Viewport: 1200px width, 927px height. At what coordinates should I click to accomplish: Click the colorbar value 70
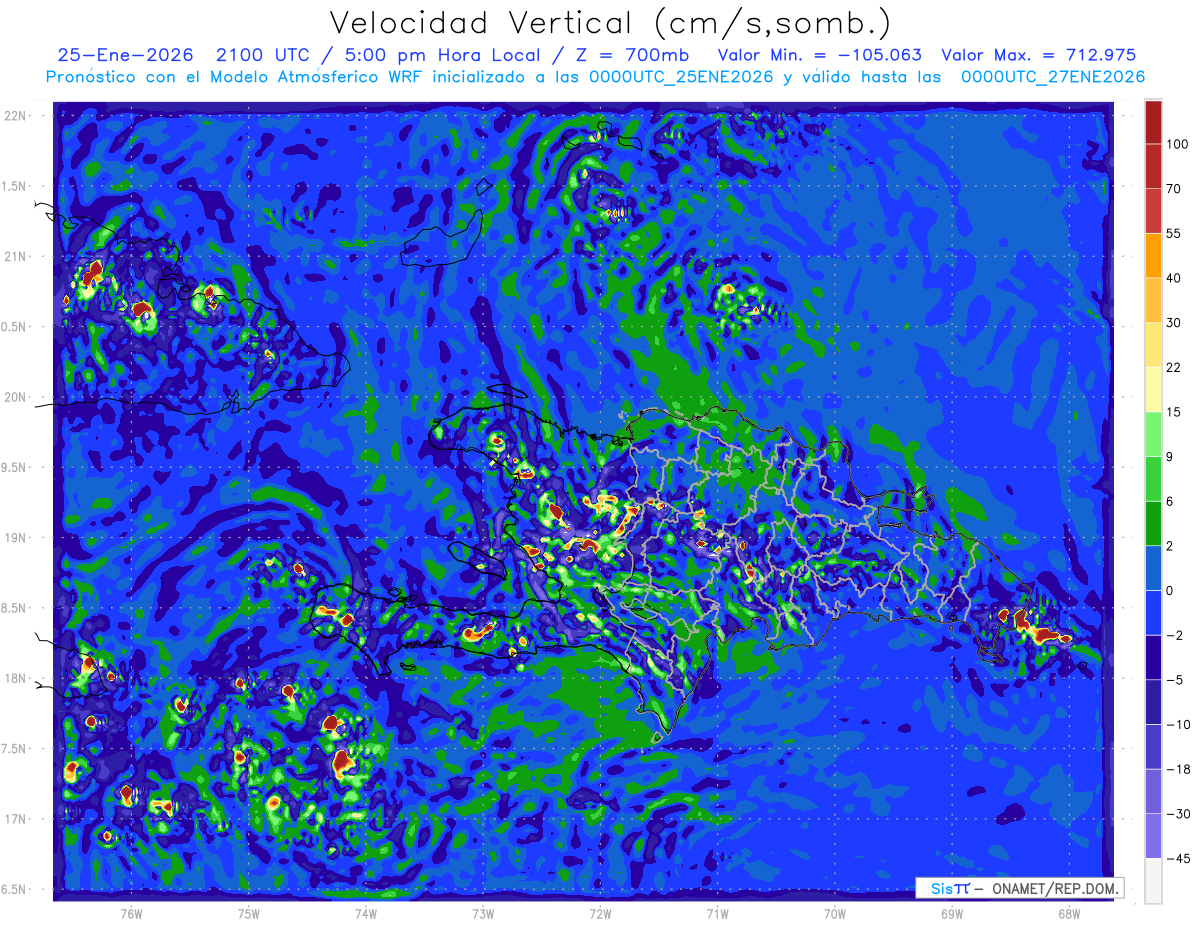pyautogui.click(x=1174, y=188)
